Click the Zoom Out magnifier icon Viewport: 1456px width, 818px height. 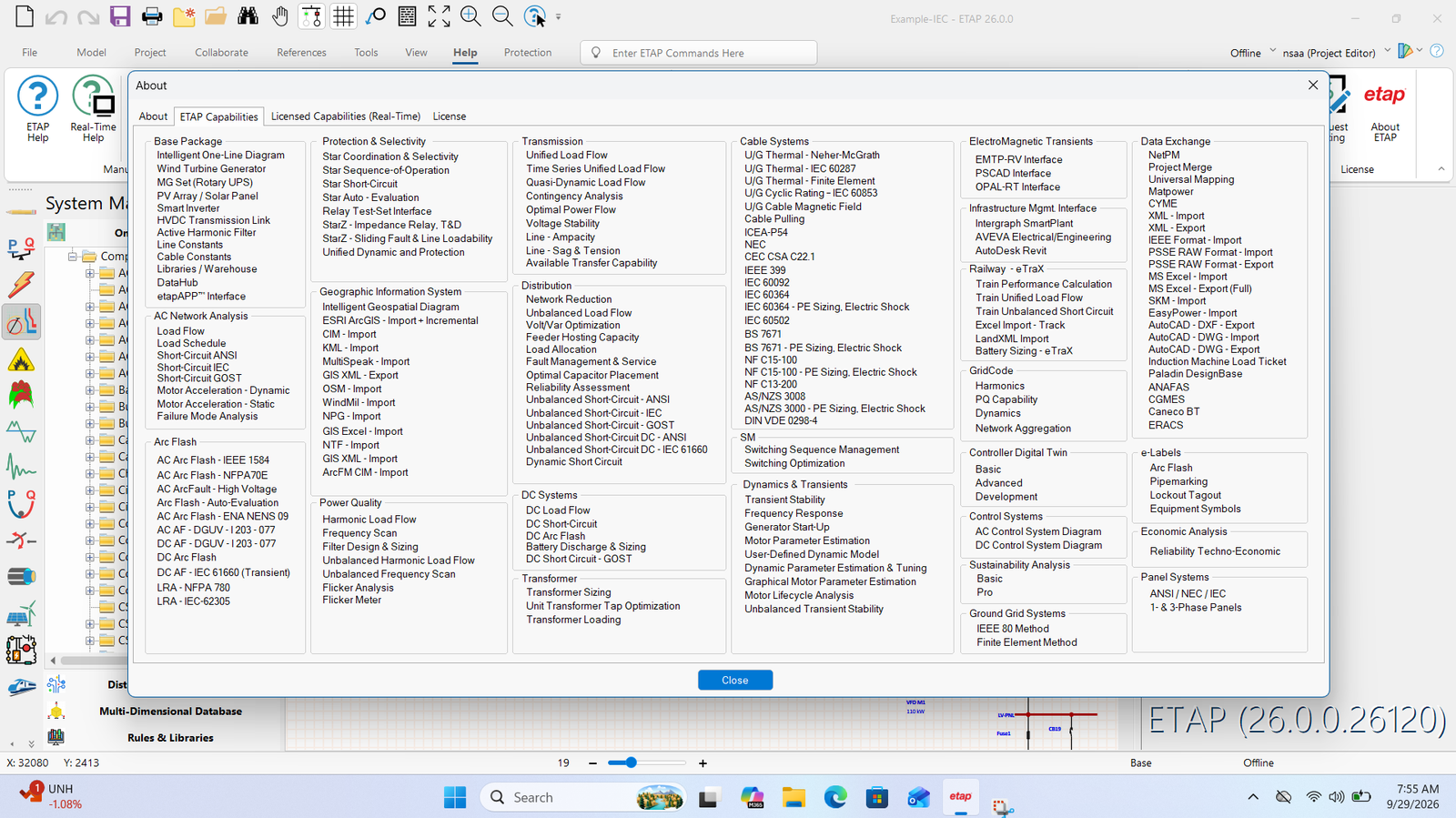coord(502,16)
